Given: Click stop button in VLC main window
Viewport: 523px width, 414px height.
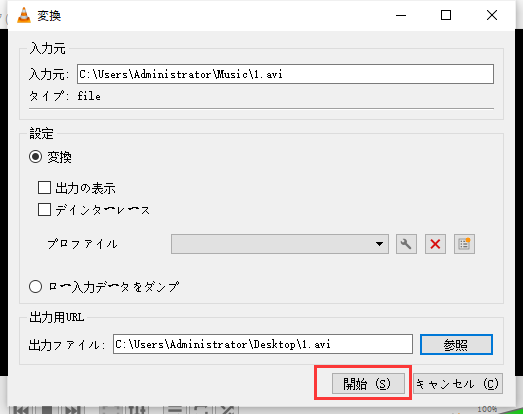Looking at the screenshot, I should (x=47, y=410).
